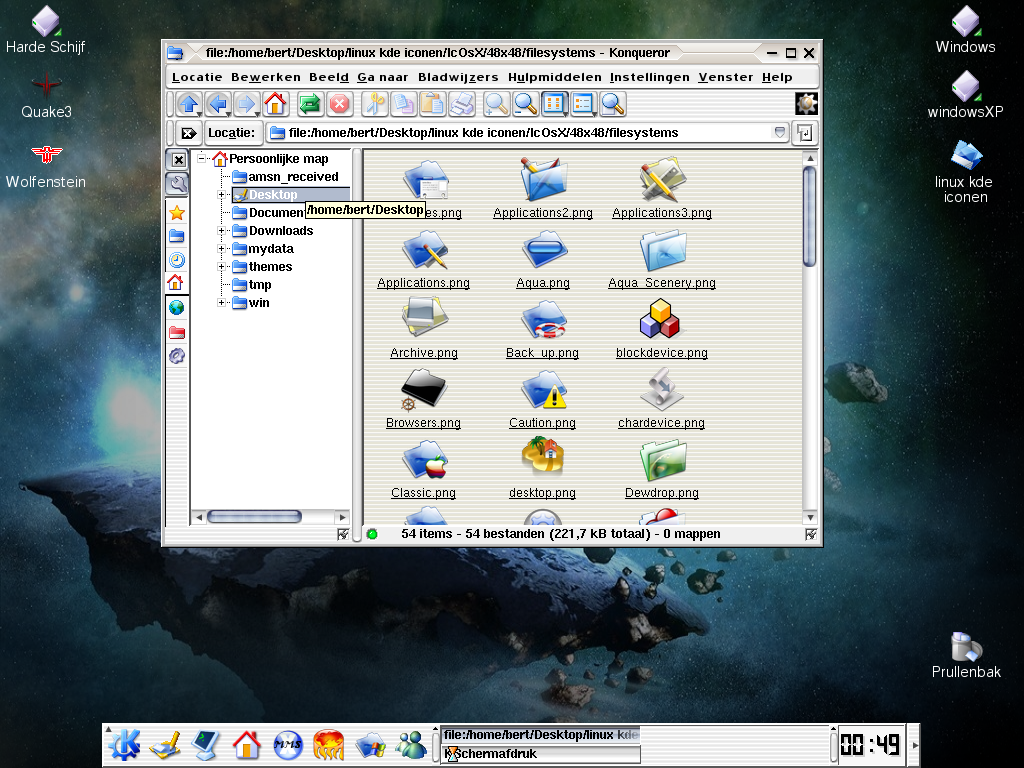Click the Up arrow toolbar button

tap(189, 104)
